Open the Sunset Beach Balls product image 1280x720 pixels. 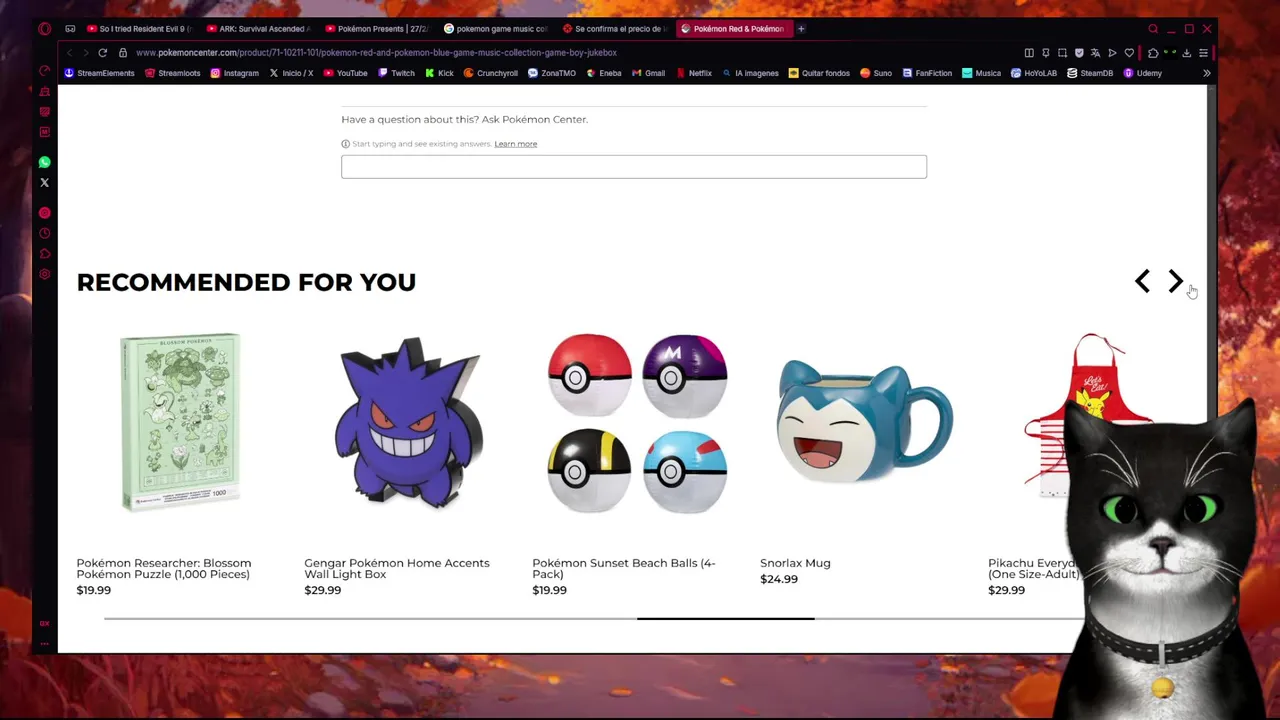(x=637, y=422)
